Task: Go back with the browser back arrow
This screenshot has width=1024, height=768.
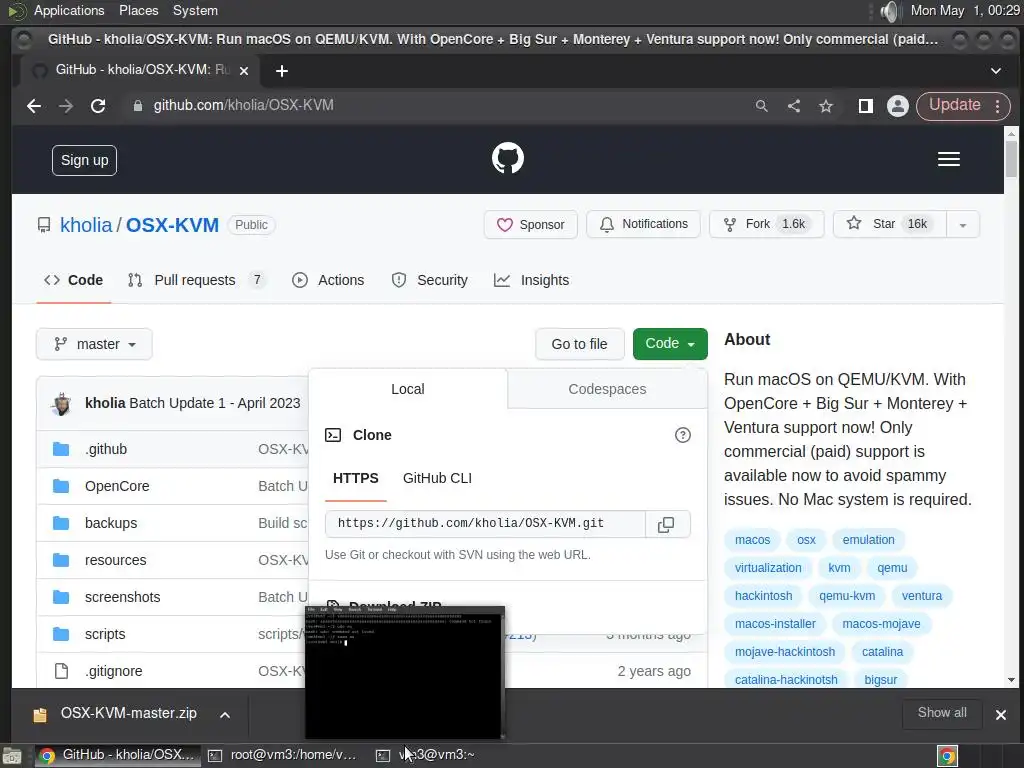Action: coord(34,106)
